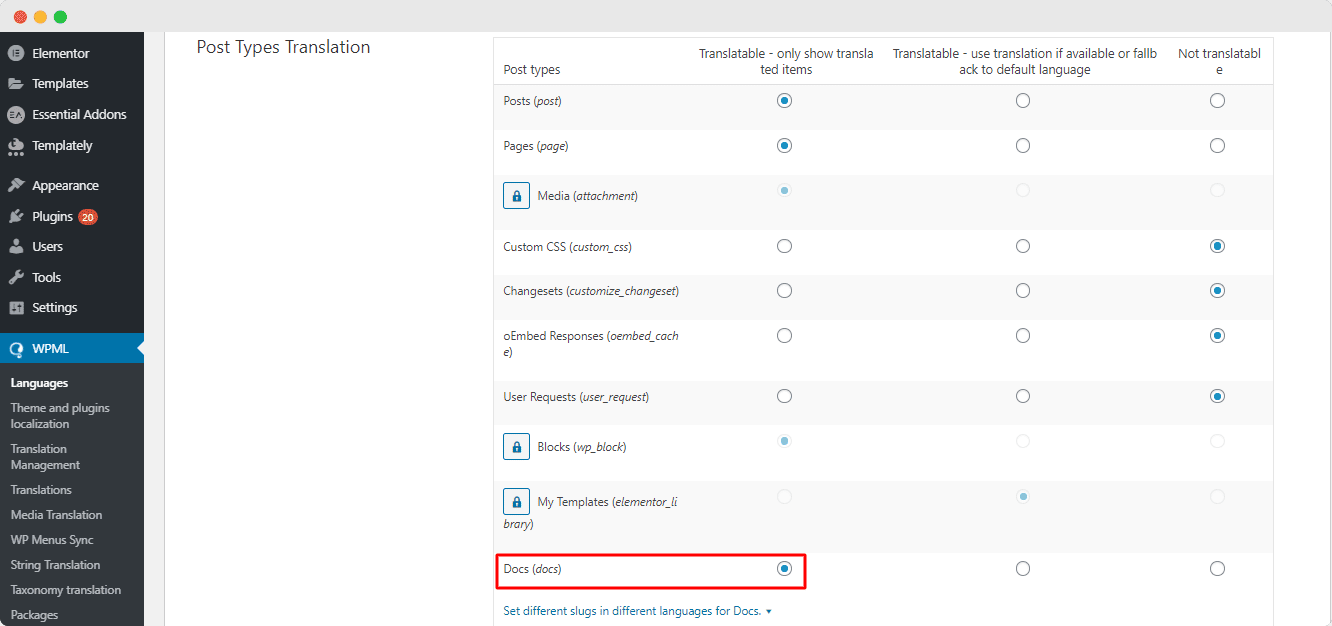Click the lock icon beside My Templates
The image size is (1332, 626).
click(516, 501)
